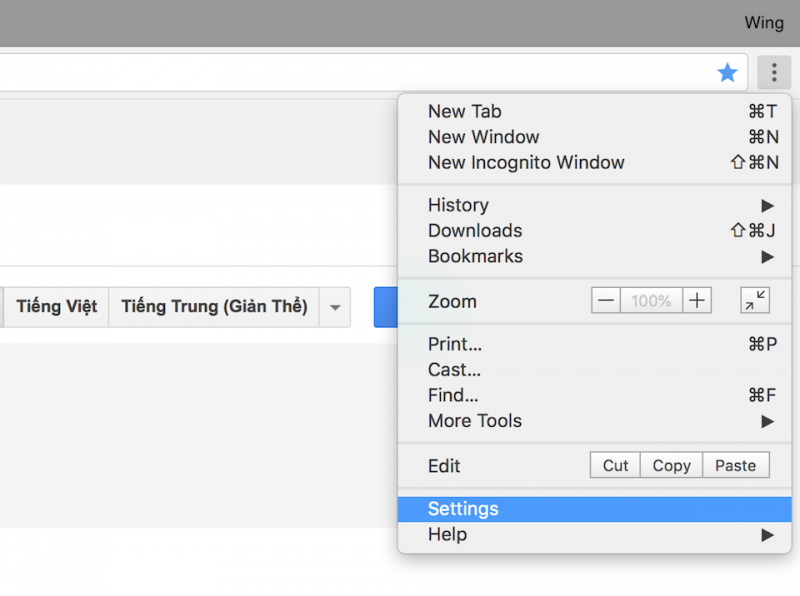
Task: Click in the address bar field
Action: pyautogui.click(x=350, y=72)
